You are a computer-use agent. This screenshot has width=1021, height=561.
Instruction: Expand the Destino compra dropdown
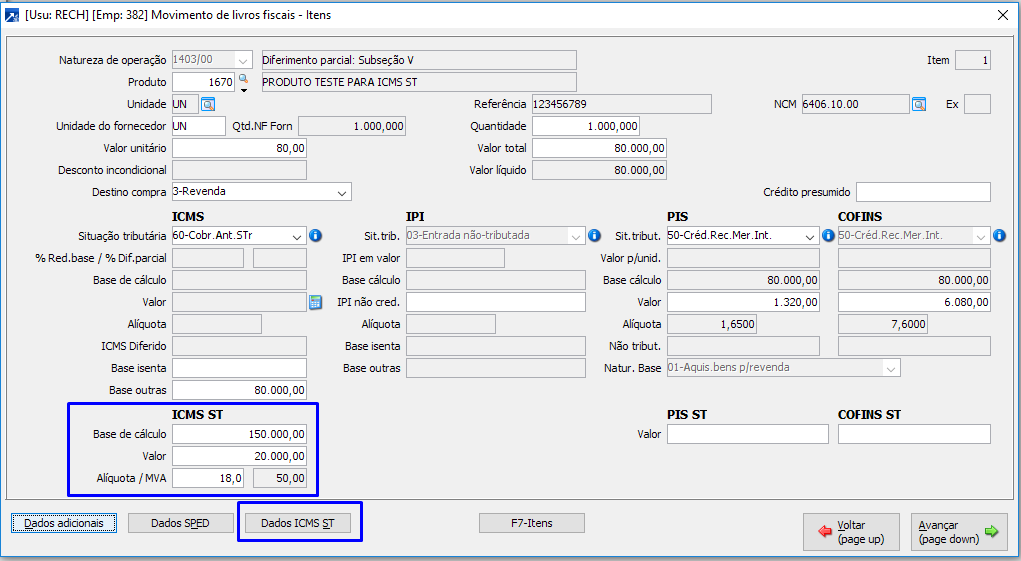(341, 192)
